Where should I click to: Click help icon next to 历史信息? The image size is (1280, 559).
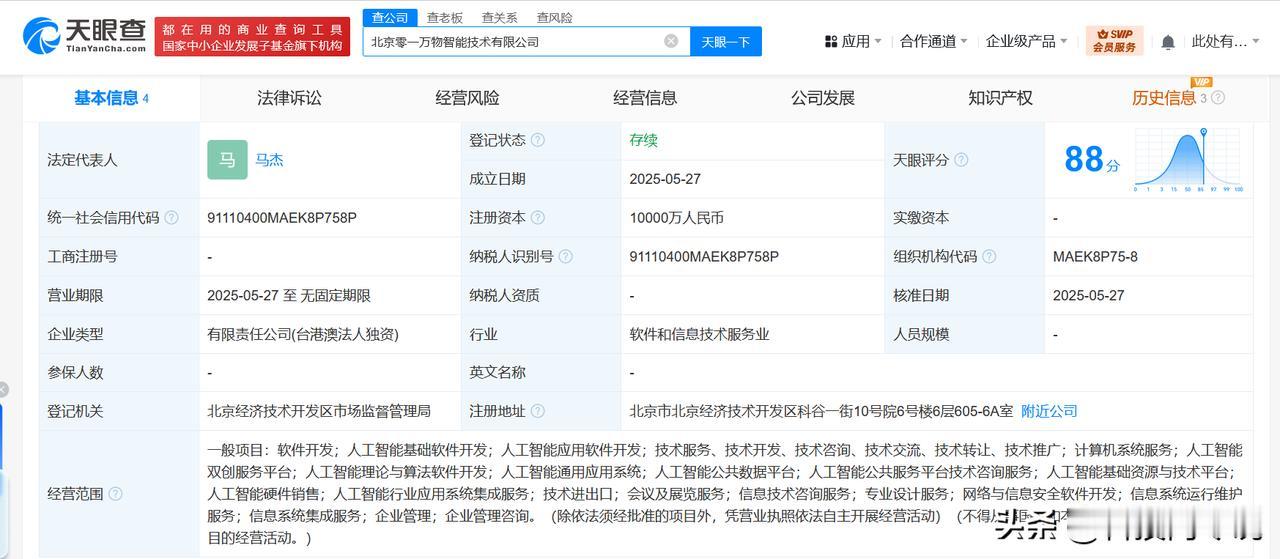tap(1218, 98)
